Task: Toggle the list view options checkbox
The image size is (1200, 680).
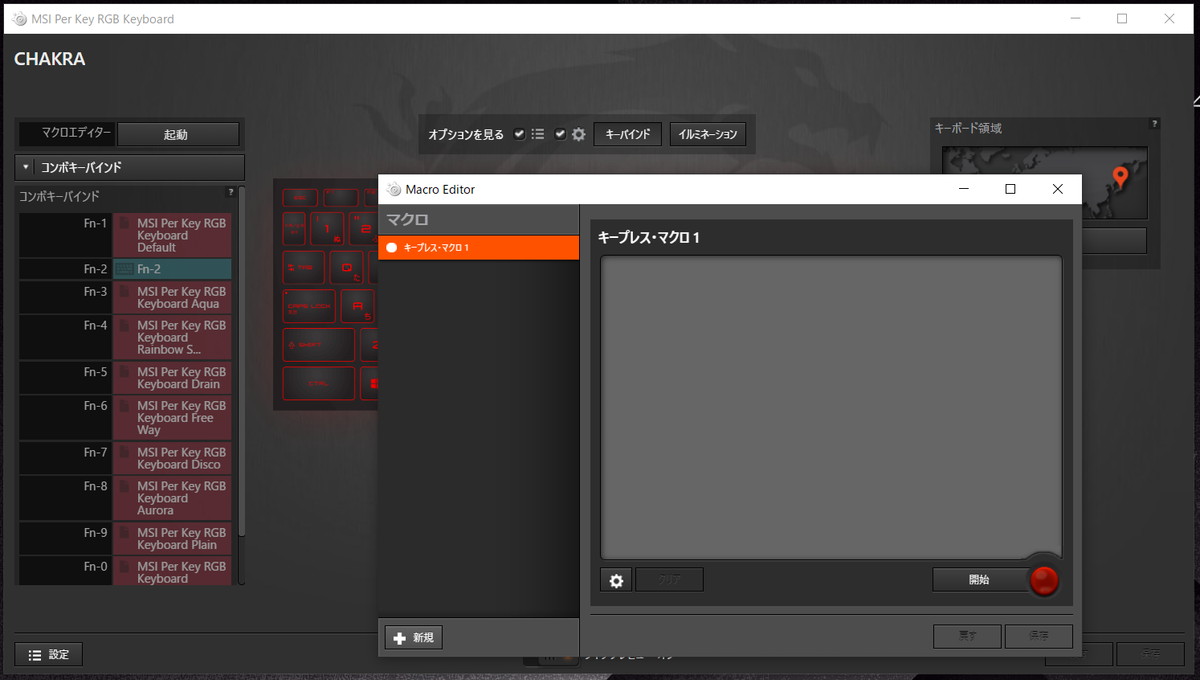Action: [519, 134]
